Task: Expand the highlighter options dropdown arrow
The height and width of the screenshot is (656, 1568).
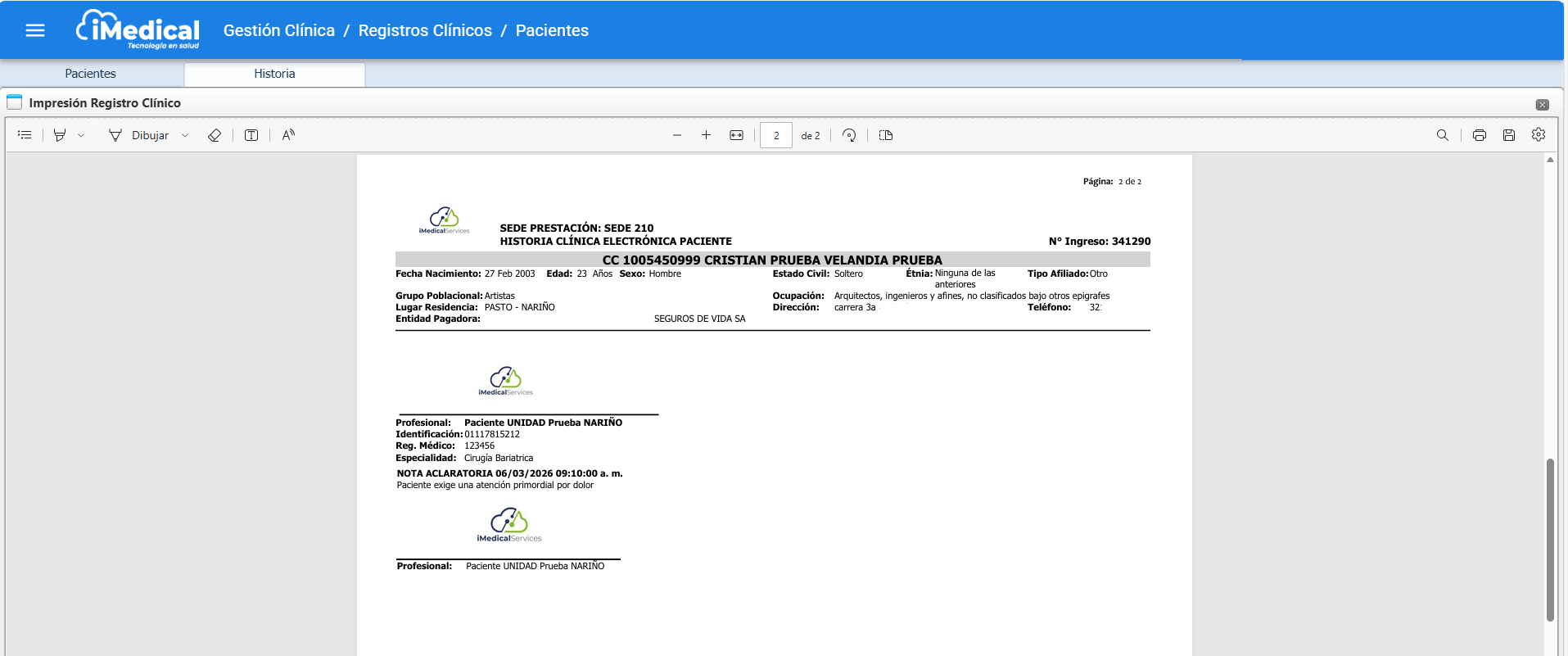Action: 81,136
